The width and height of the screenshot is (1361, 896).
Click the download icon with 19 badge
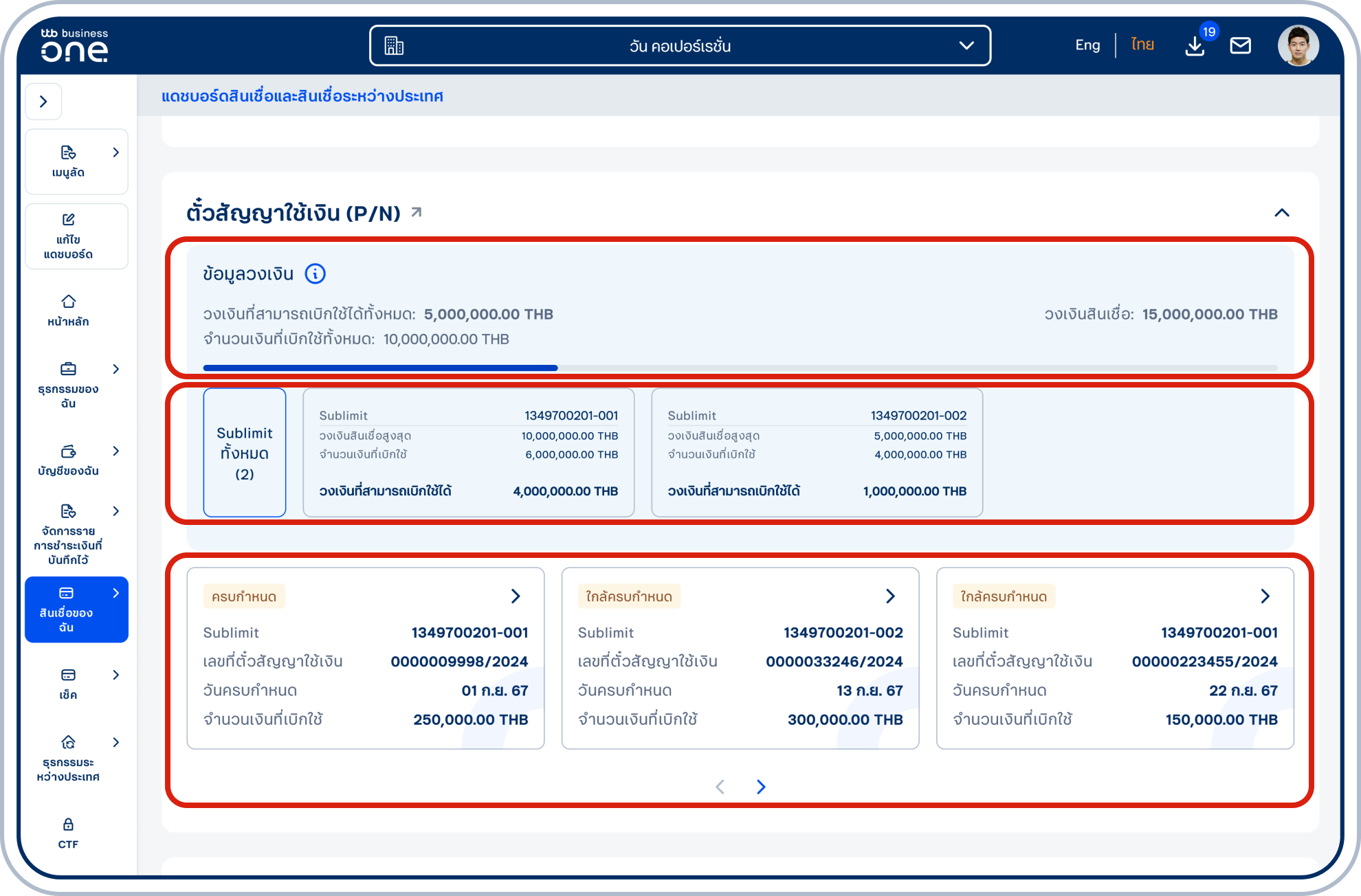pyautogui.click(x=1195, y=46)
